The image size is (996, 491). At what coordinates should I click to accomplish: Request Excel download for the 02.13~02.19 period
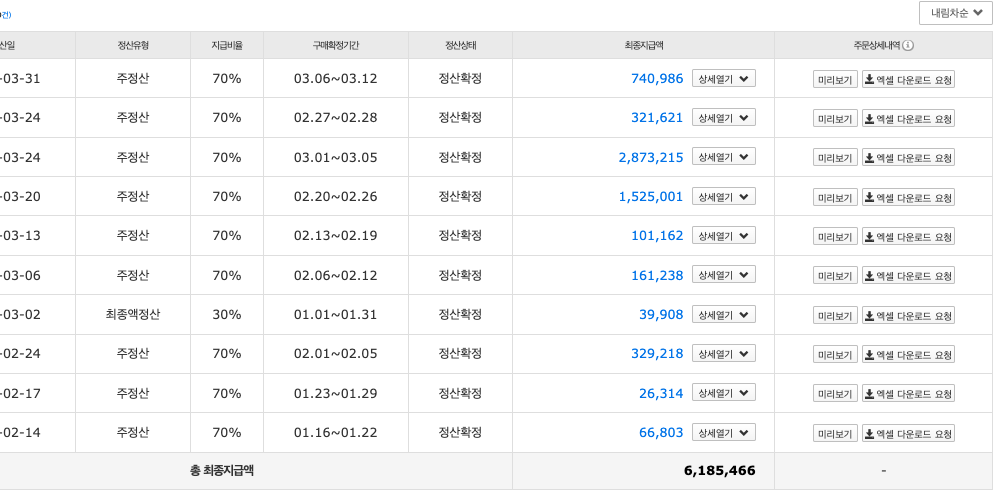click(x=908, y=236)
